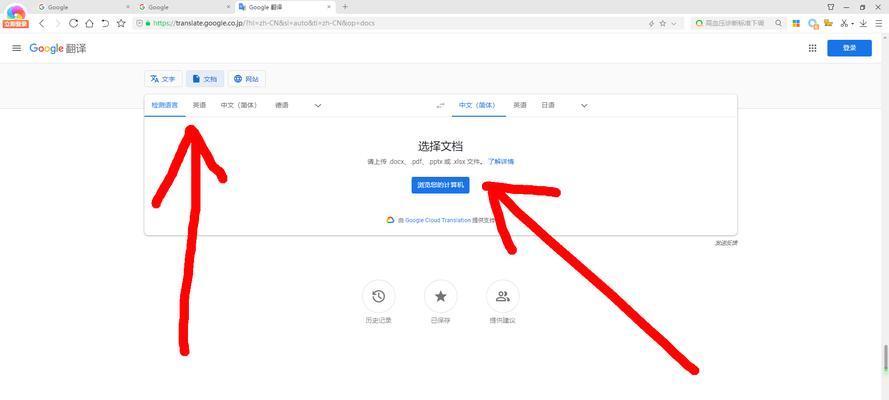The image size is (889, 400).
Task: Click the 发送反馈 feedback link
Action: (726, 243)
